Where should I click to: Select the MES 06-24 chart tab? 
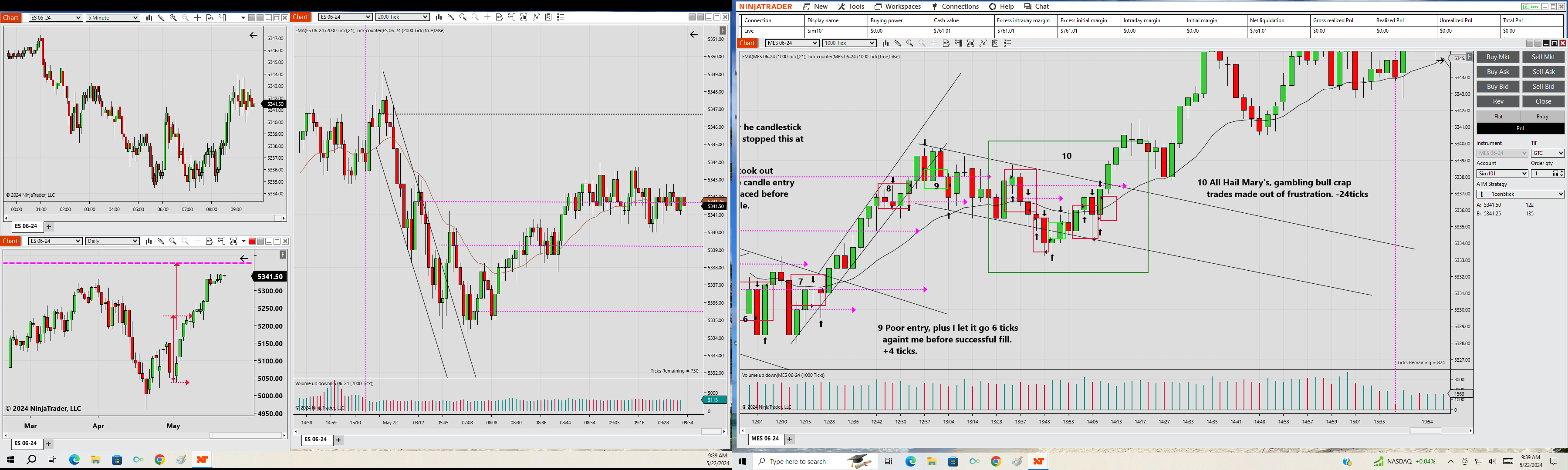point(764,439)
